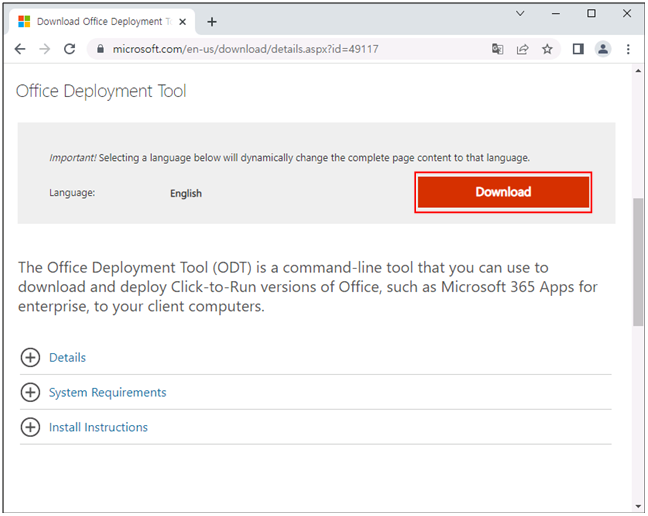This screenshot has height=516, width=648.
Task: Open a new browser tab
Action: coord(212,21)
